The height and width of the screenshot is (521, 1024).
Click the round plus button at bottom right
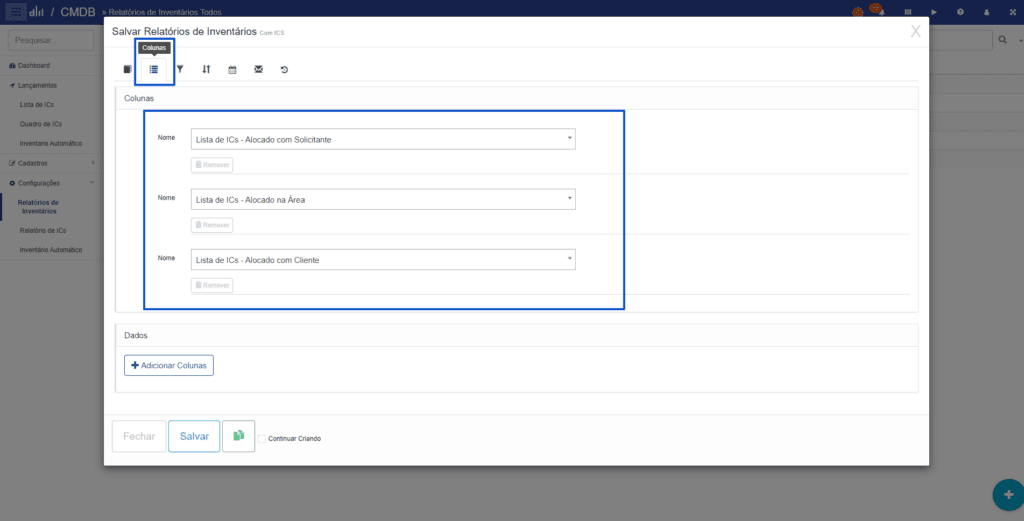pyautogui.click(x=1008, y=494)
